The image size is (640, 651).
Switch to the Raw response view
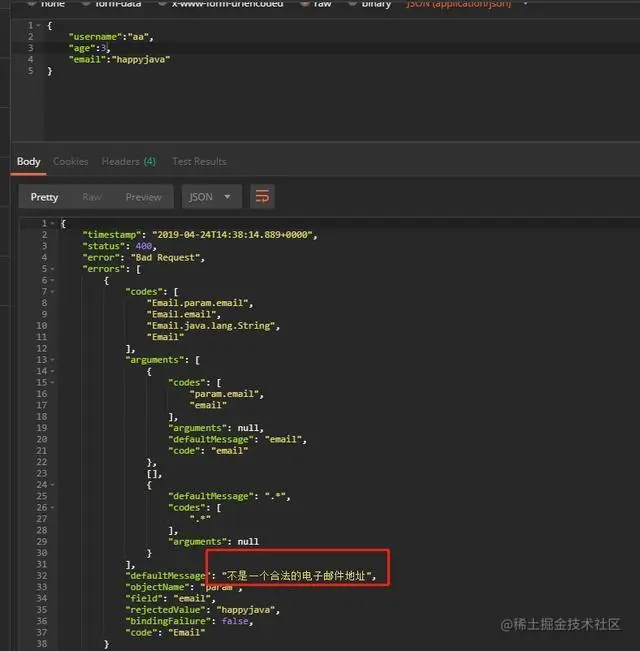(92, 197)
